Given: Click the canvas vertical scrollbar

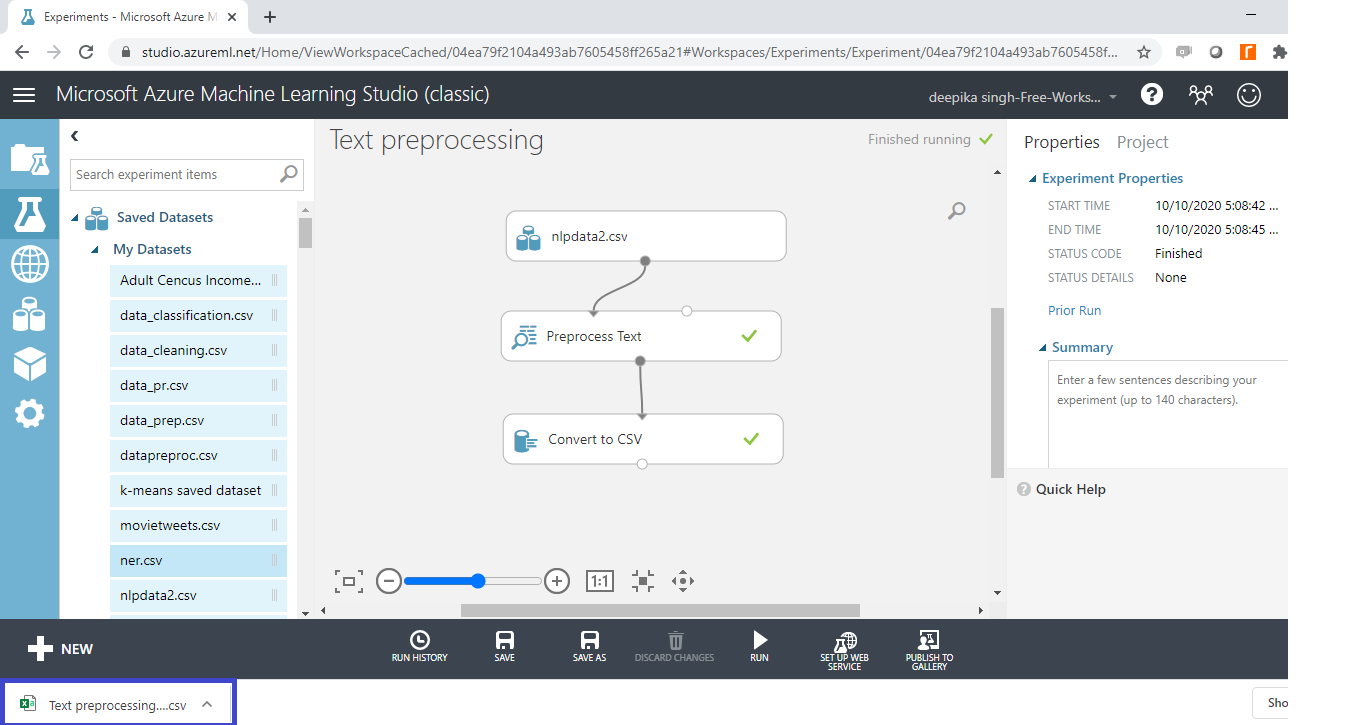Looking at the screenshot, I should pos(997,392).
